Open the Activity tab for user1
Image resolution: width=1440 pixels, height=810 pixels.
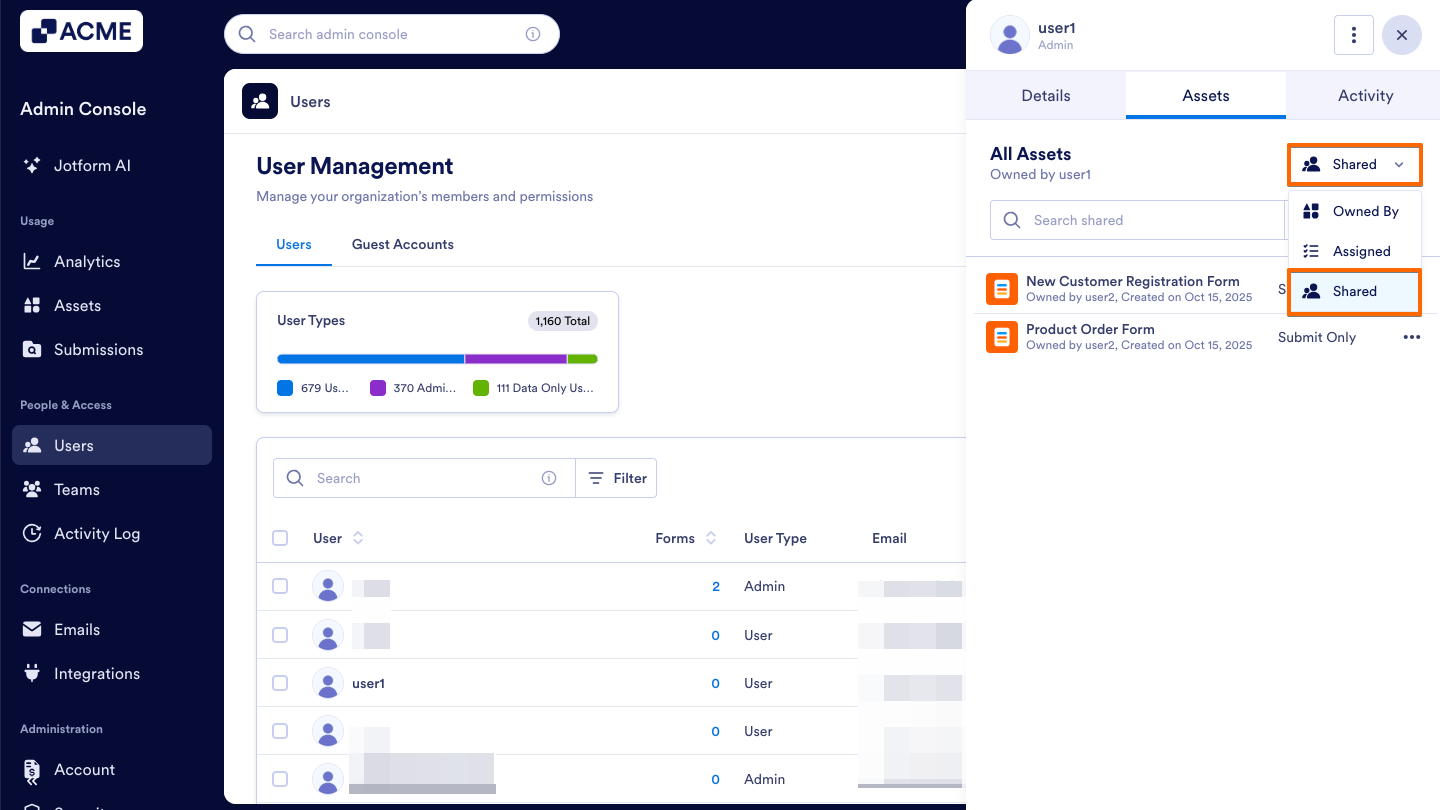[1365, 95]
